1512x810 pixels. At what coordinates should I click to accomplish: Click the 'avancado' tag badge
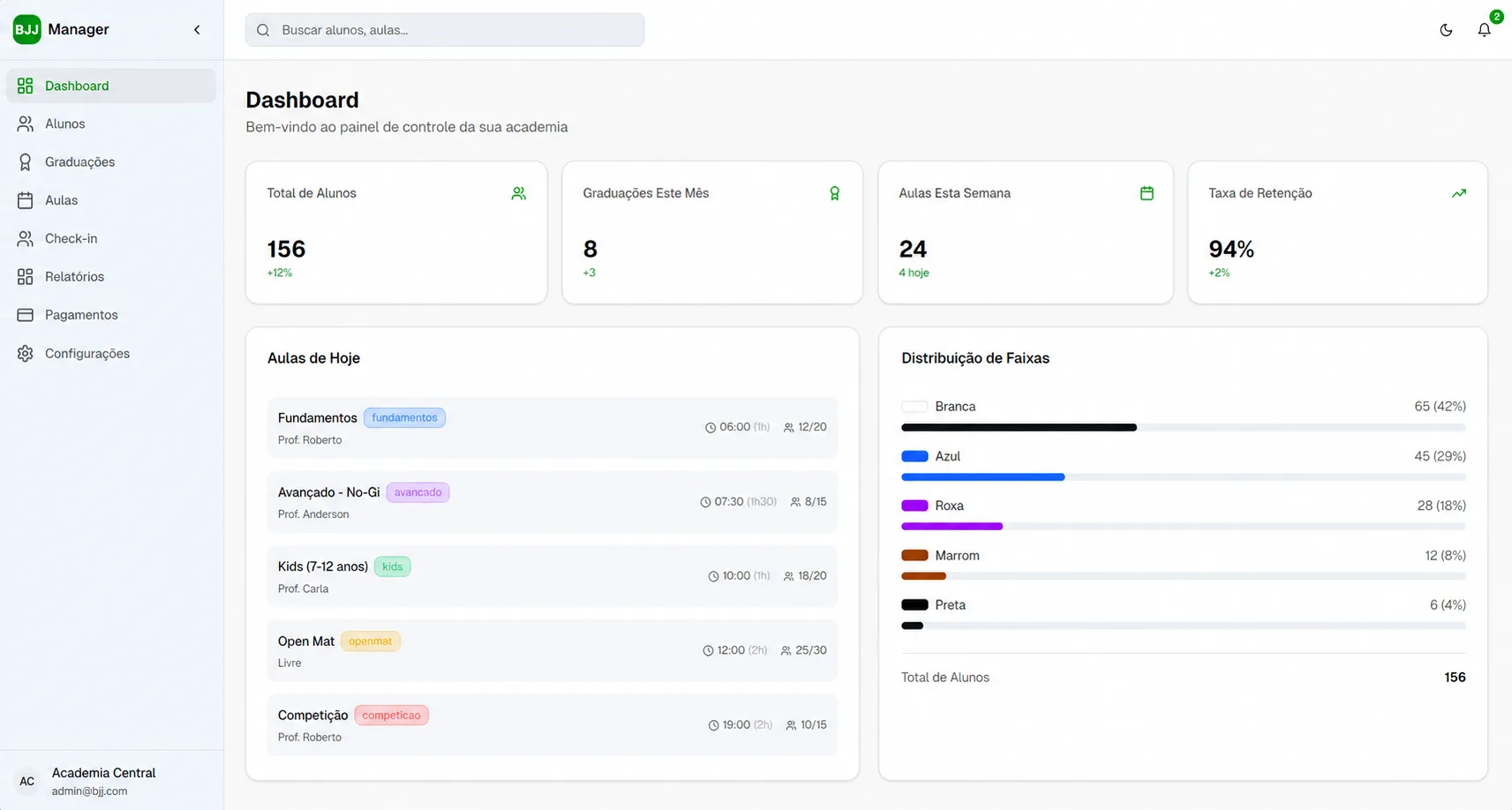[x=417, y=492]
